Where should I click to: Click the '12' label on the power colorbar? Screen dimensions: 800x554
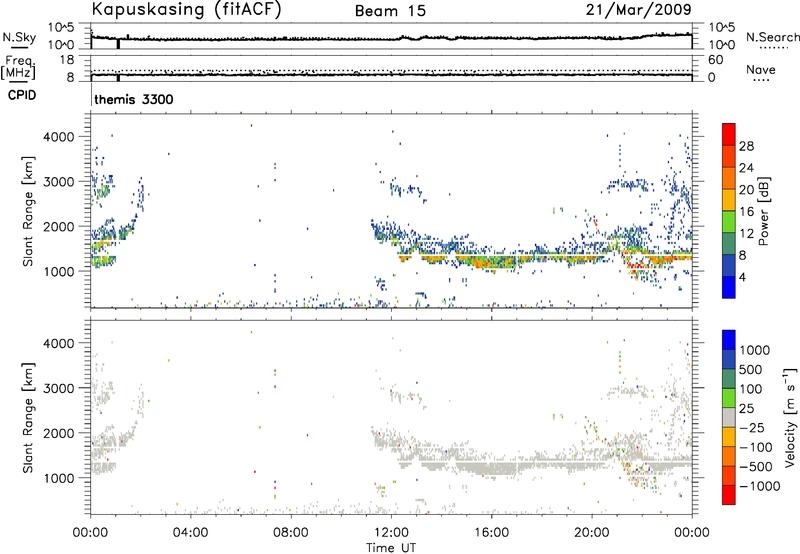746,234
